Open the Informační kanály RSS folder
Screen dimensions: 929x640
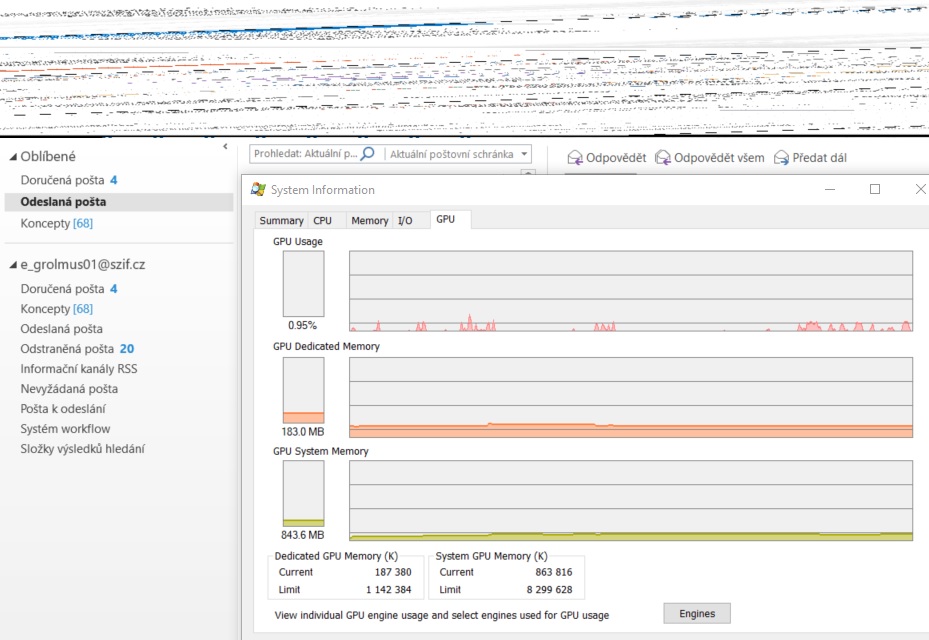pyautogui.click(x=78, y=369)
